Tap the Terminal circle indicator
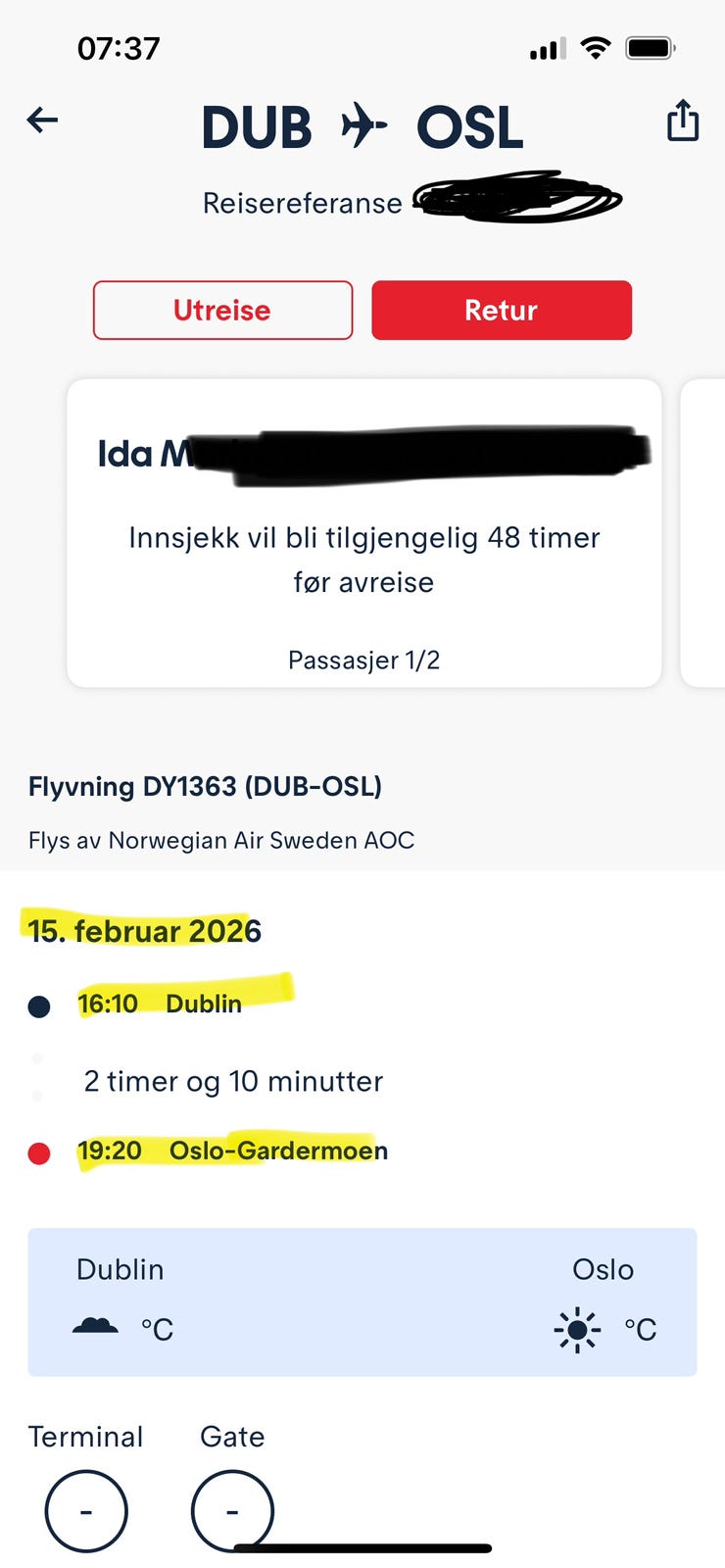The width and height of the screenshot is (725, 1568). click(86, 1510)
